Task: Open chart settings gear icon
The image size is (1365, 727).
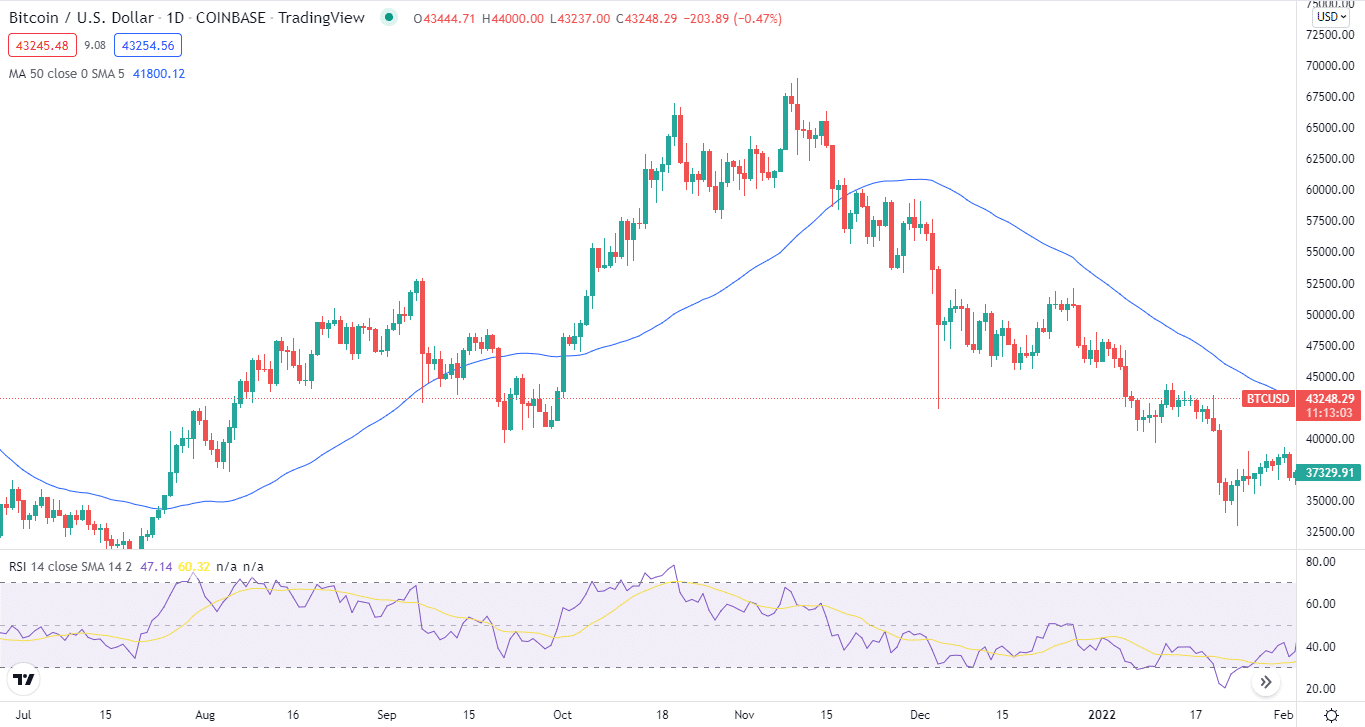Action: (x=1331, y=715)
